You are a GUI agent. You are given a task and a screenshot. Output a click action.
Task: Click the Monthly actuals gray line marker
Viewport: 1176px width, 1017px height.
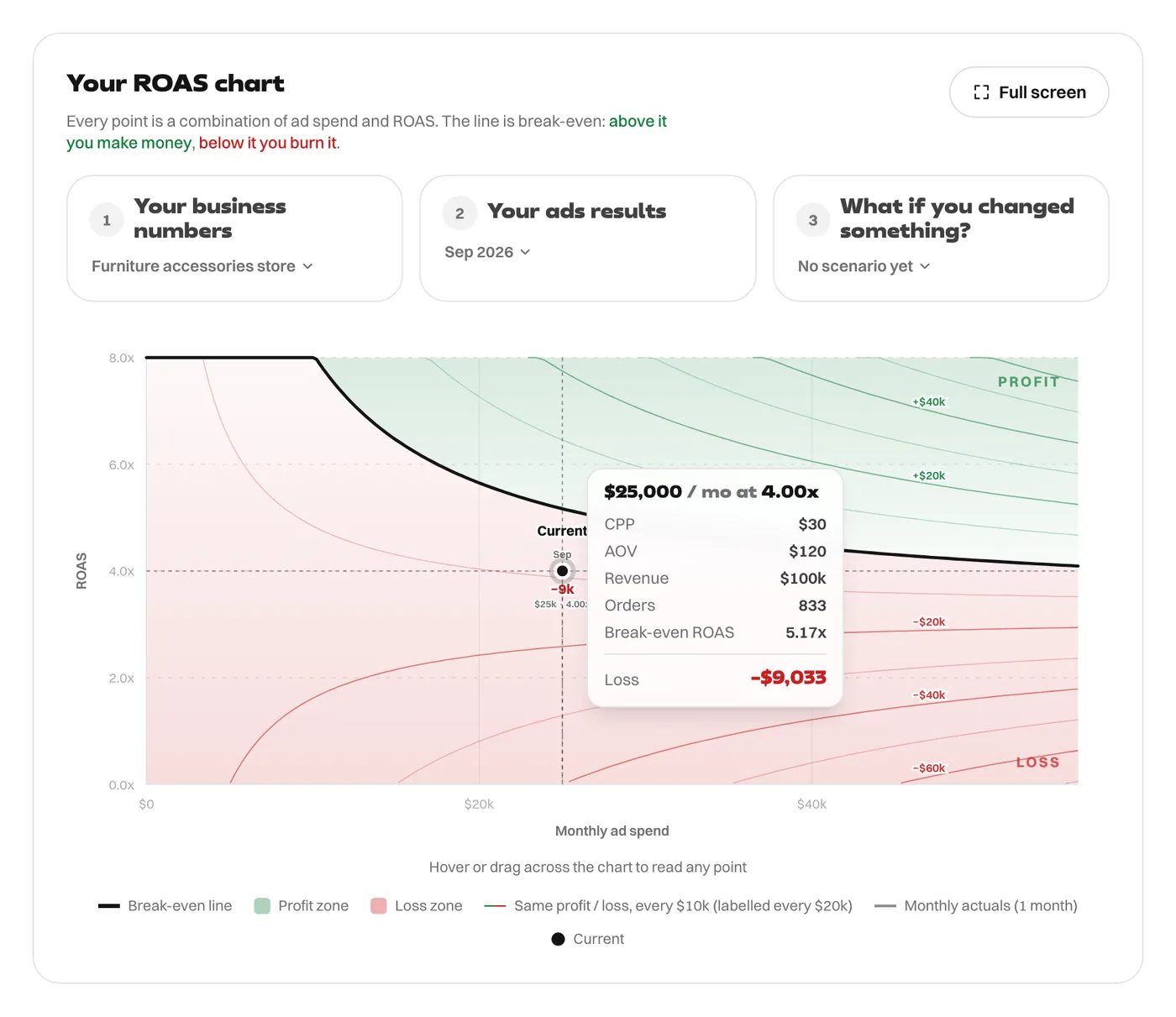point(885,906)
